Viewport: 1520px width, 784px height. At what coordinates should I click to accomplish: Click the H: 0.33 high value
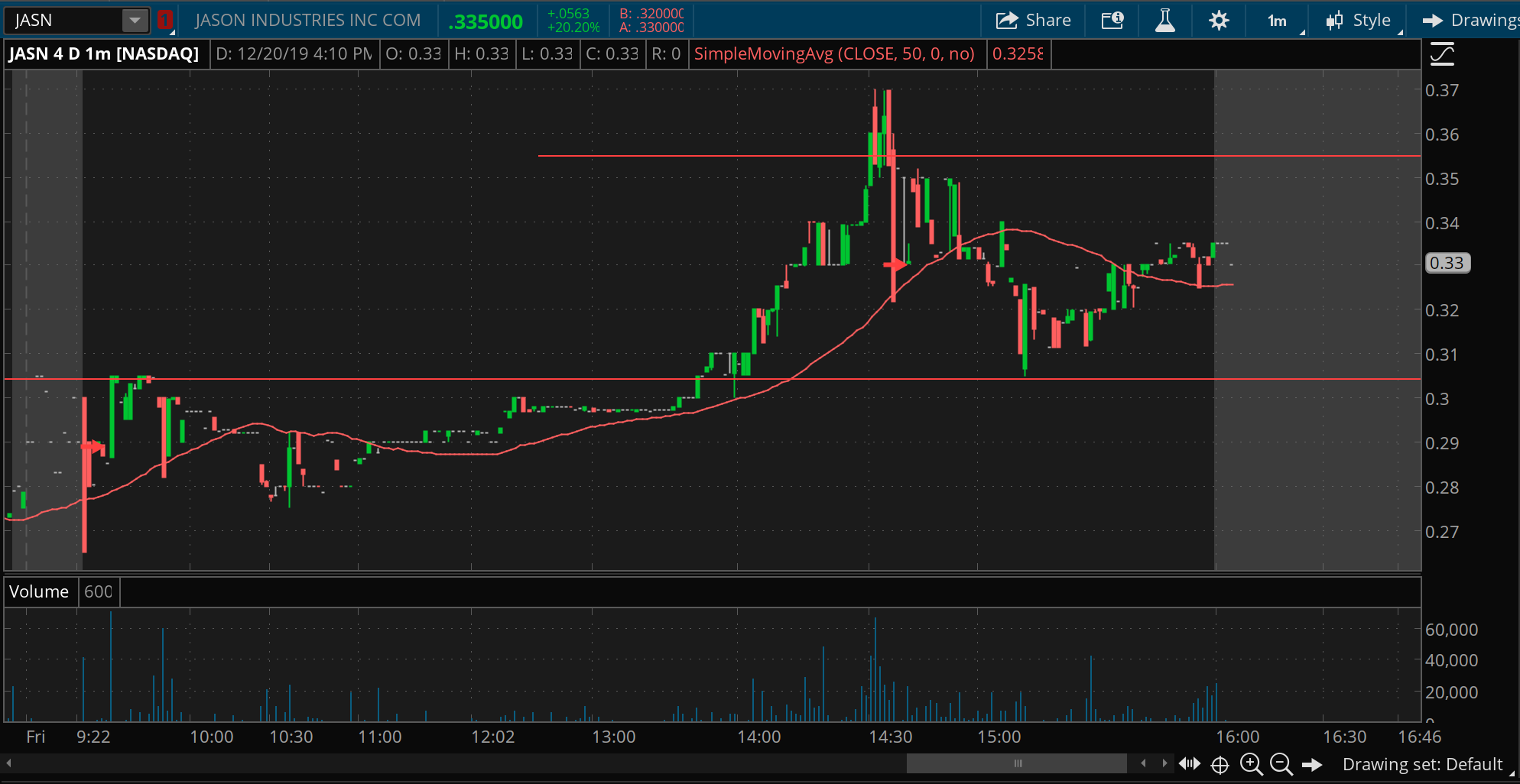click(481, 54)
